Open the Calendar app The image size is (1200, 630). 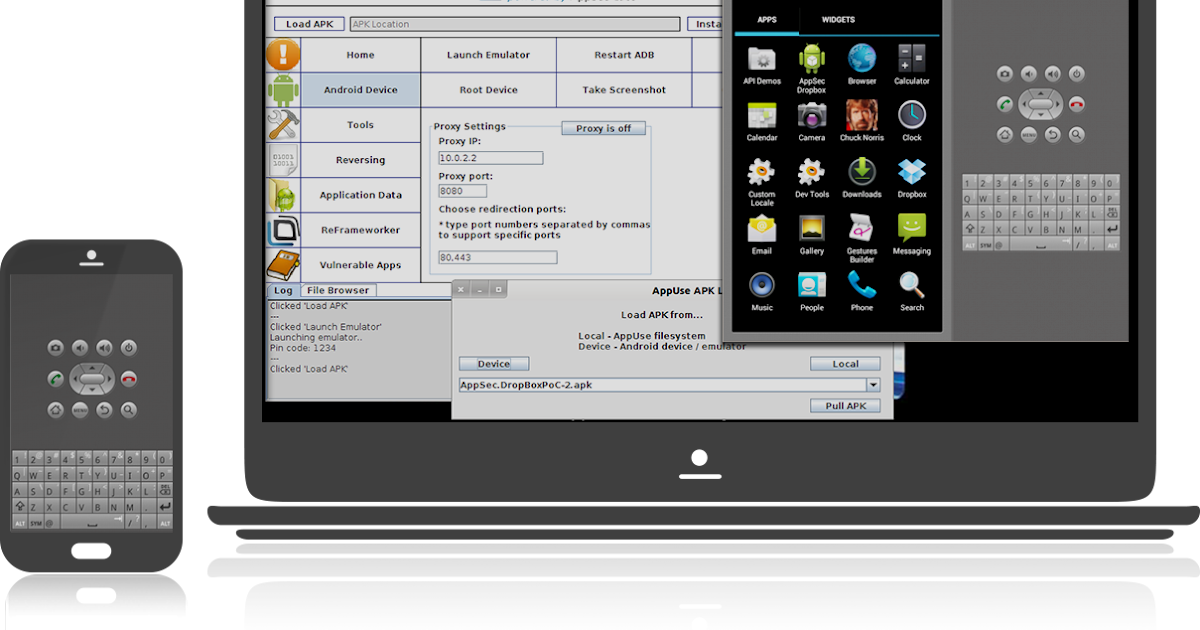[x=762, y=121]
